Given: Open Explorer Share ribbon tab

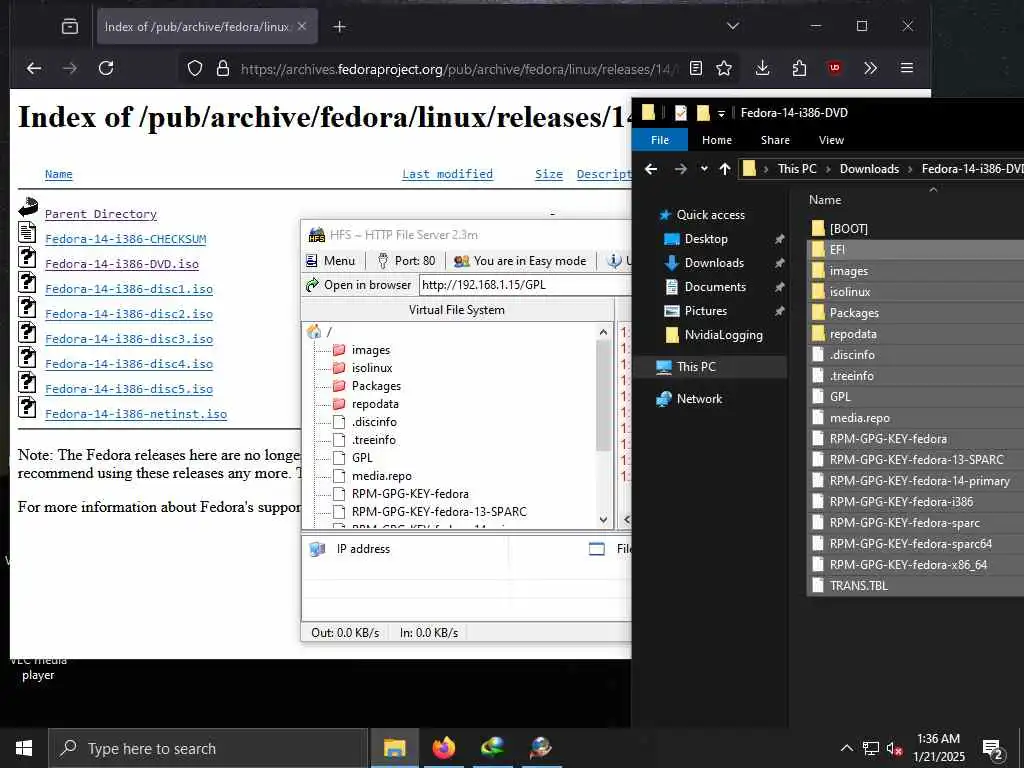Looking at the screenshot, I should [775, 140].
